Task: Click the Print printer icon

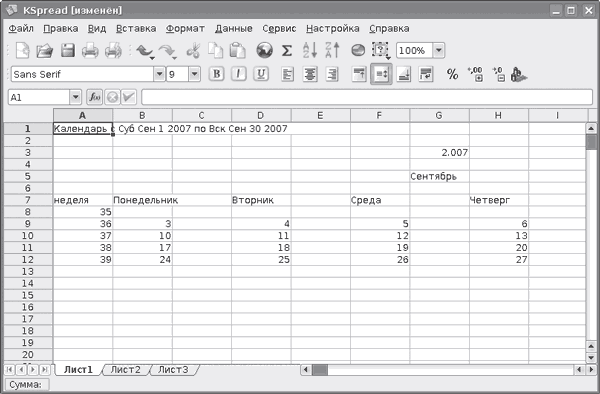Action: point(90,50)
